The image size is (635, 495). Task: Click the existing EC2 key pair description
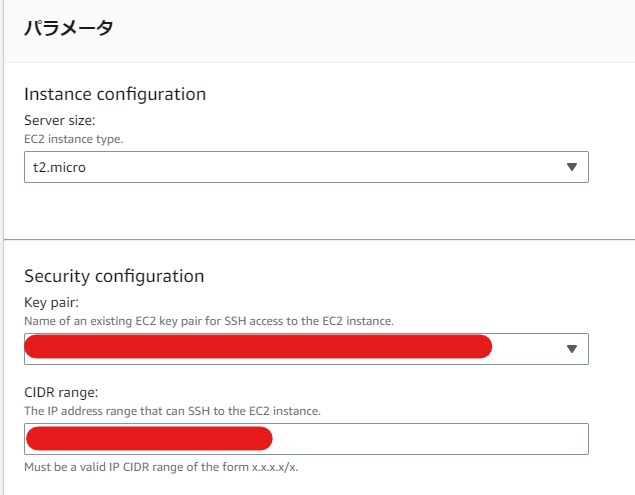point(208,321)
